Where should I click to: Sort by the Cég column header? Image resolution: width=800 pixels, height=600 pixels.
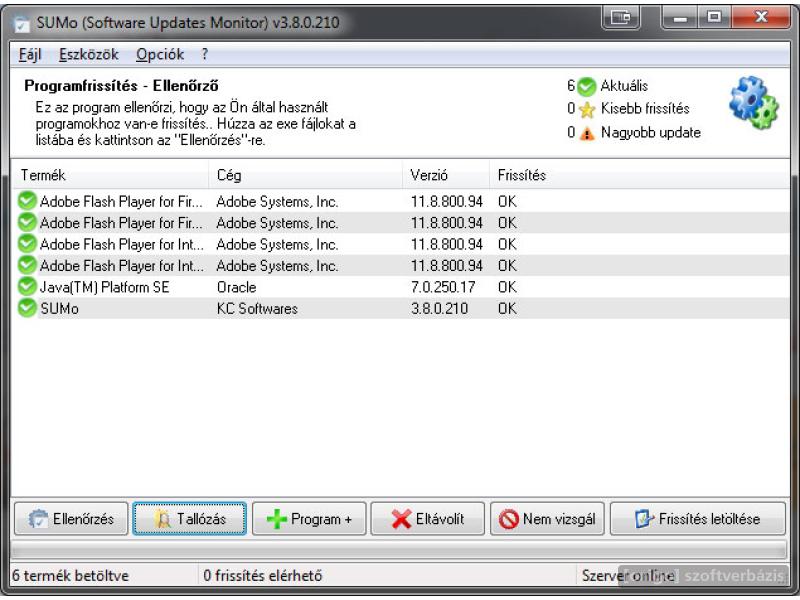305,175
